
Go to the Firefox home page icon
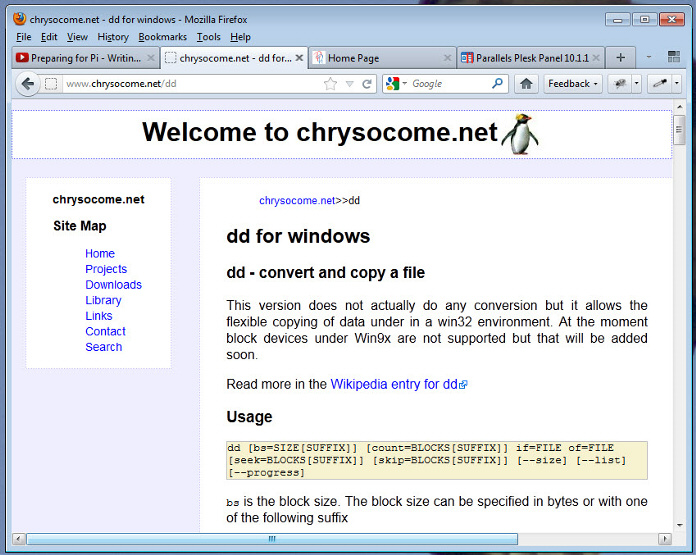coord(526,84)
